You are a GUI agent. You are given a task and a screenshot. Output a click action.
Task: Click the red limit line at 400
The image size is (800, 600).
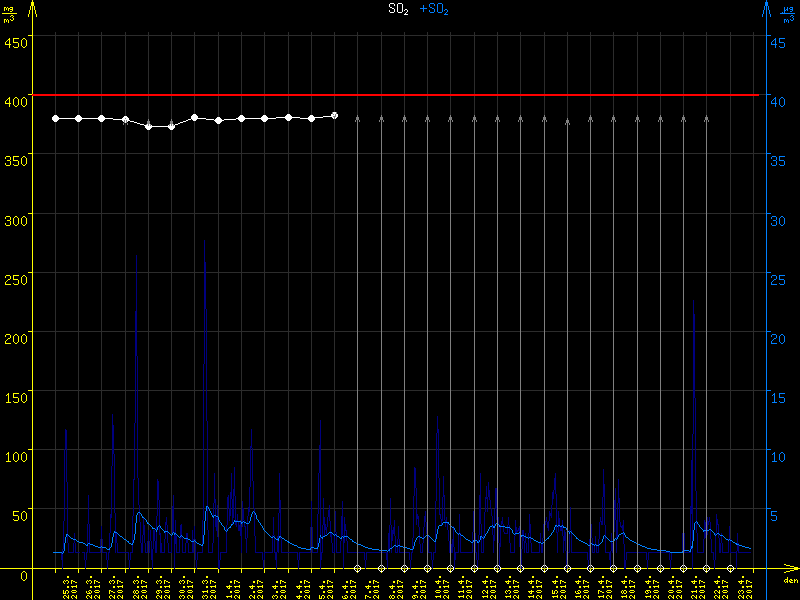pos(400,95)
